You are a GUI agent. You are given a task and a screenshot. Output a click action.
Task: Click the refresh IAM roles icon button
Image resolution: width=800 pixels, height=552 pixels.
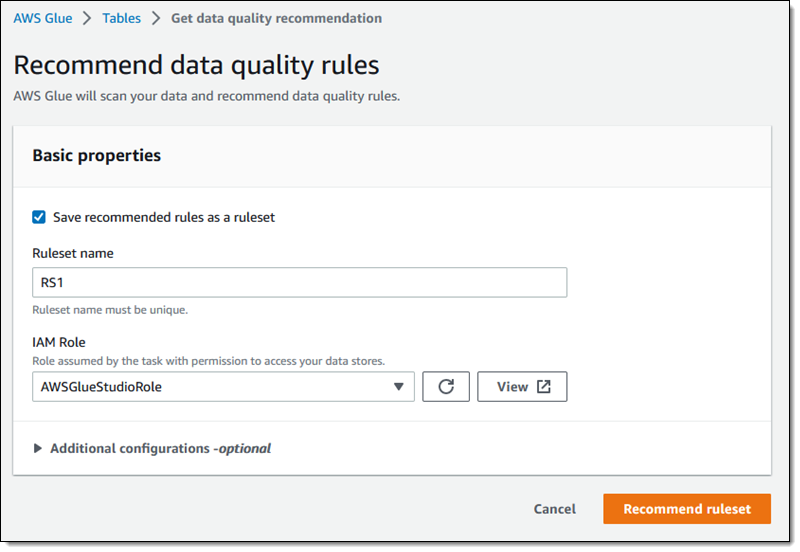point(446,387)
